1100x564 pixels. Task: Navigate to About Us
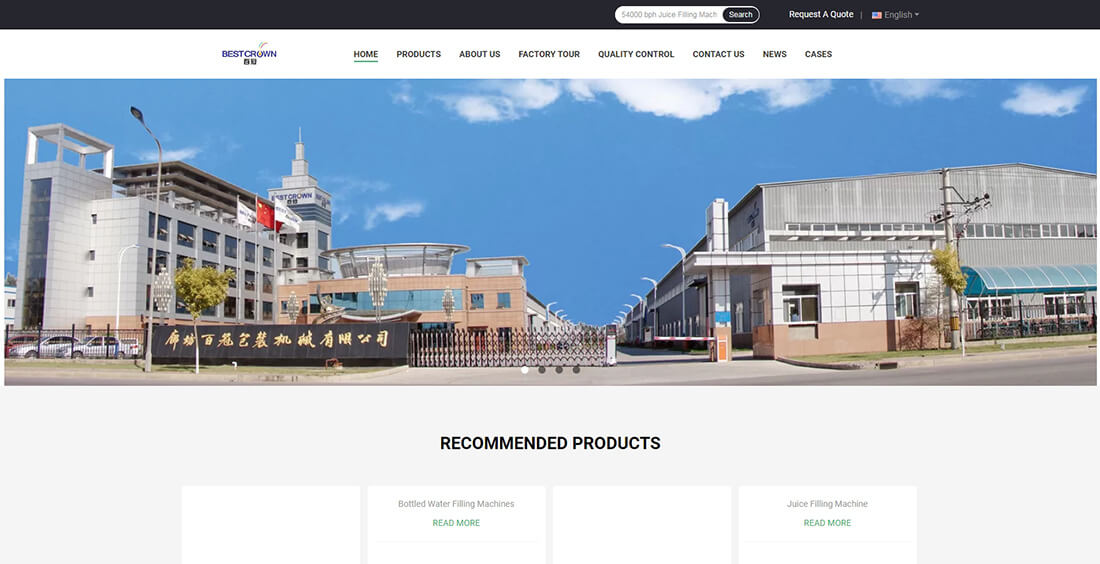[480, 54]
